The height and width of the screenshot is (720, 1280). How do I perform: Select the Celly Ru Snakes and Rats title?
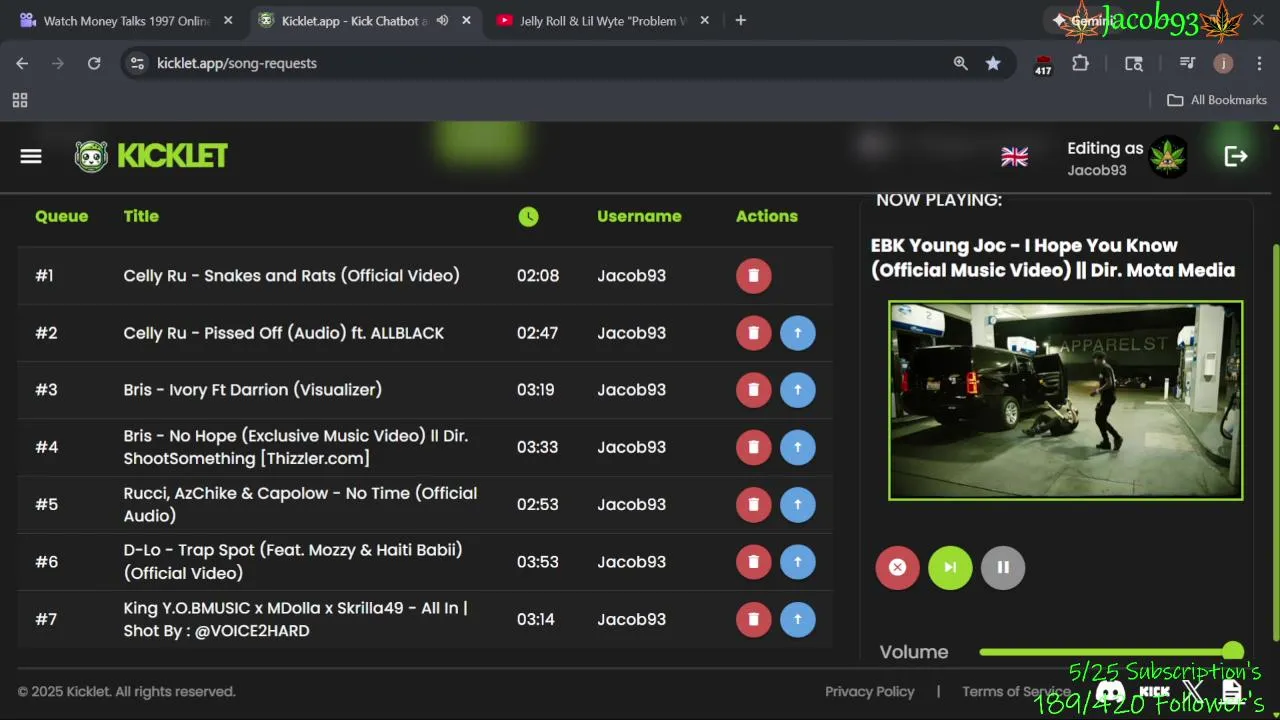pos(292,276)
